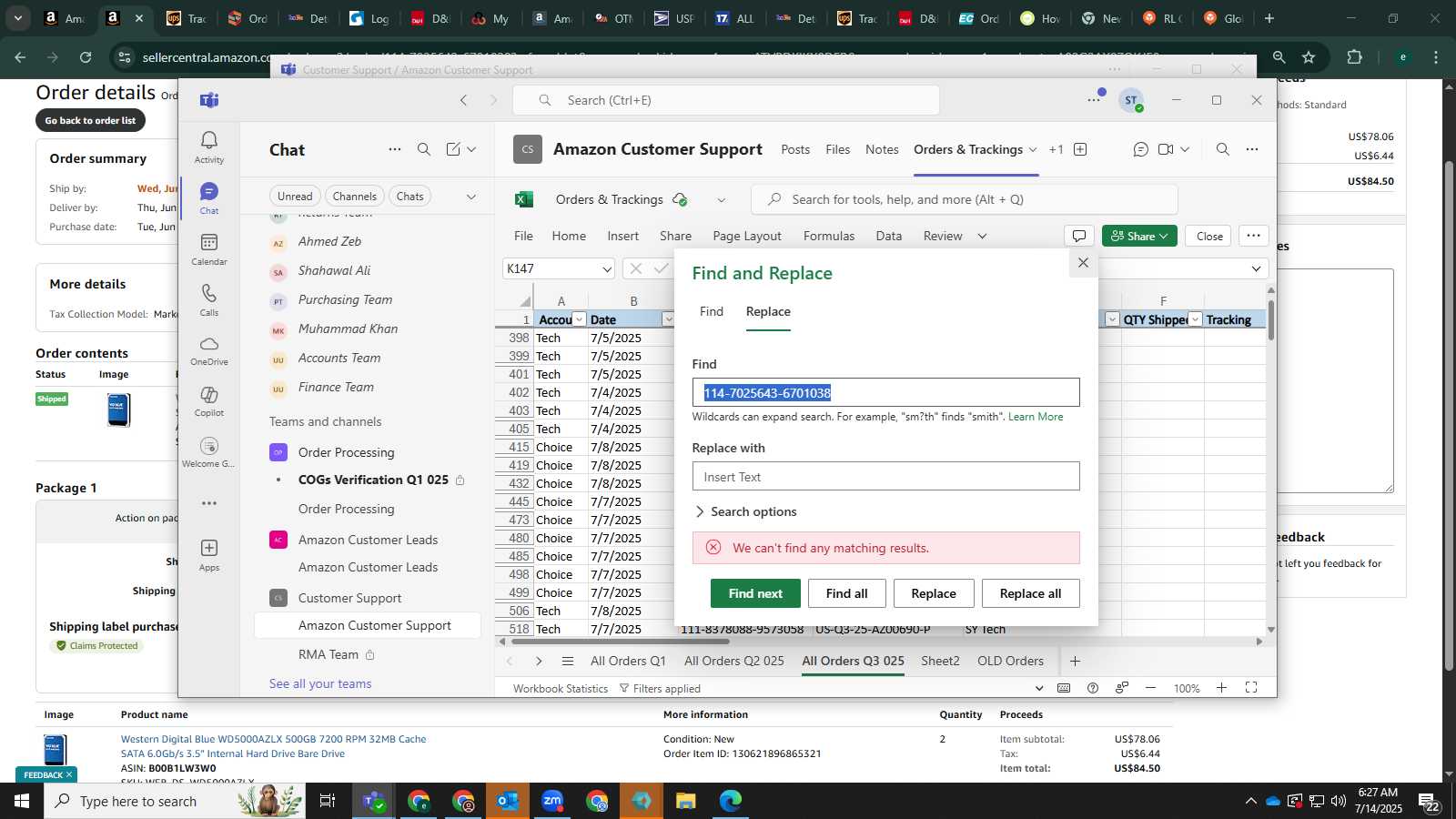1456x819 pixels.
Task: Open the Files tab in channel
Action: [x=838, y=149]
